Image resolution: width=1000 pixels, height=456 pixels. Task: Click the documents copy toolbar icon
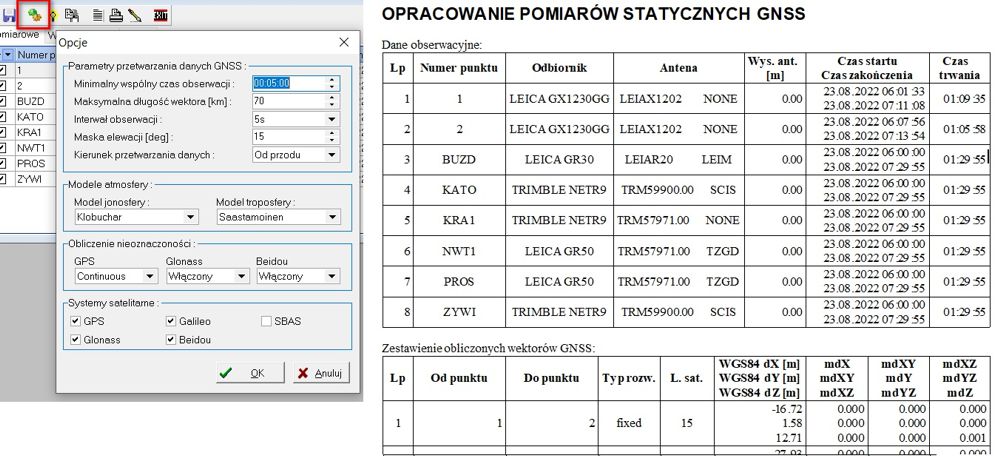click(x=71, y=15)
